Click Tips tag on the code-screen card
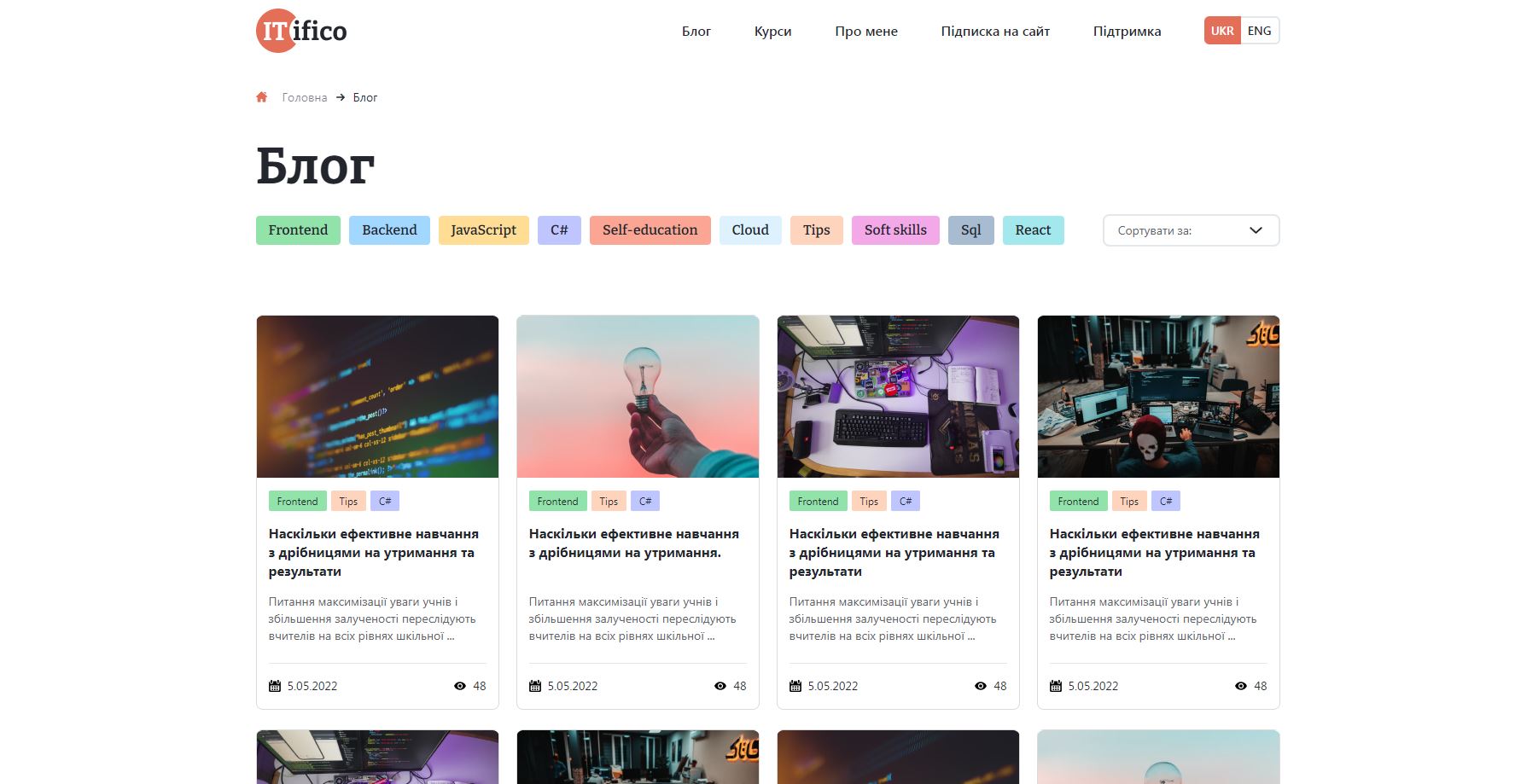This screenshot has height=784, width=1515. (x=348, y=501)
